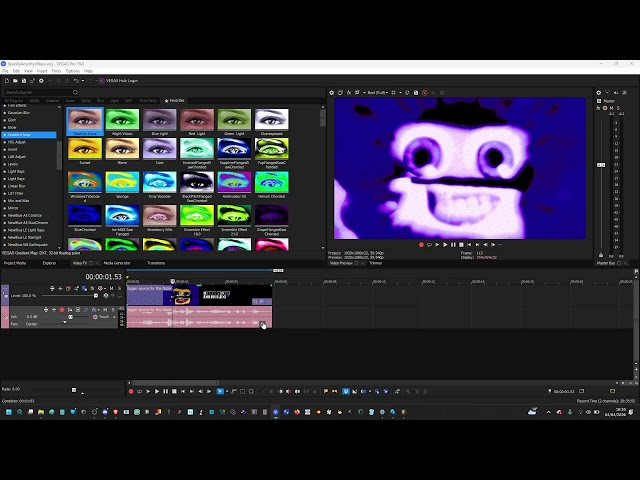The image size is (640, 480).
Task: Choose the Night Vision preset thumbnail
Action: pyautogui.click(x=122, y=120)
